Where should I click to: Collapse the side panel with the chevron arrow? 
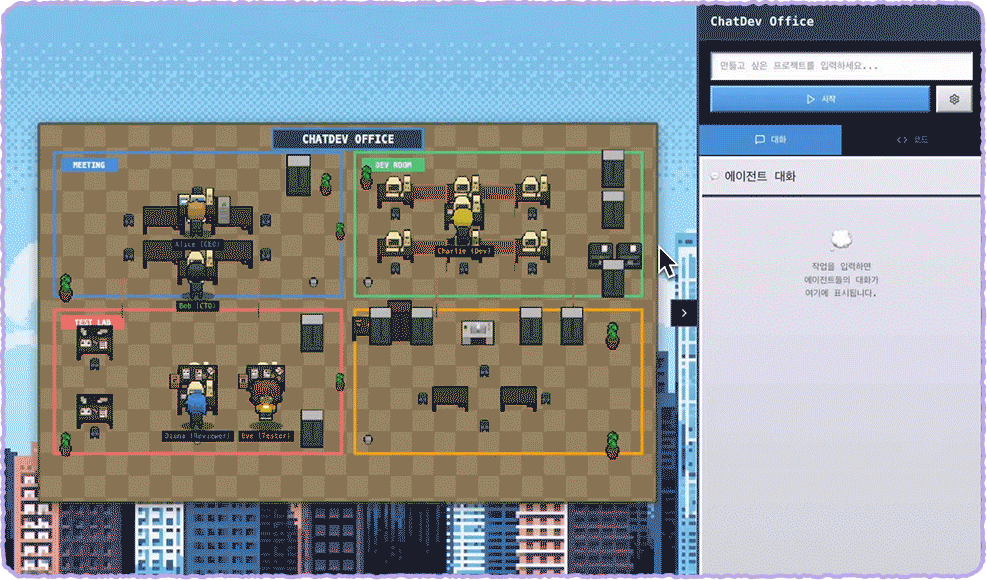(684, 313)
